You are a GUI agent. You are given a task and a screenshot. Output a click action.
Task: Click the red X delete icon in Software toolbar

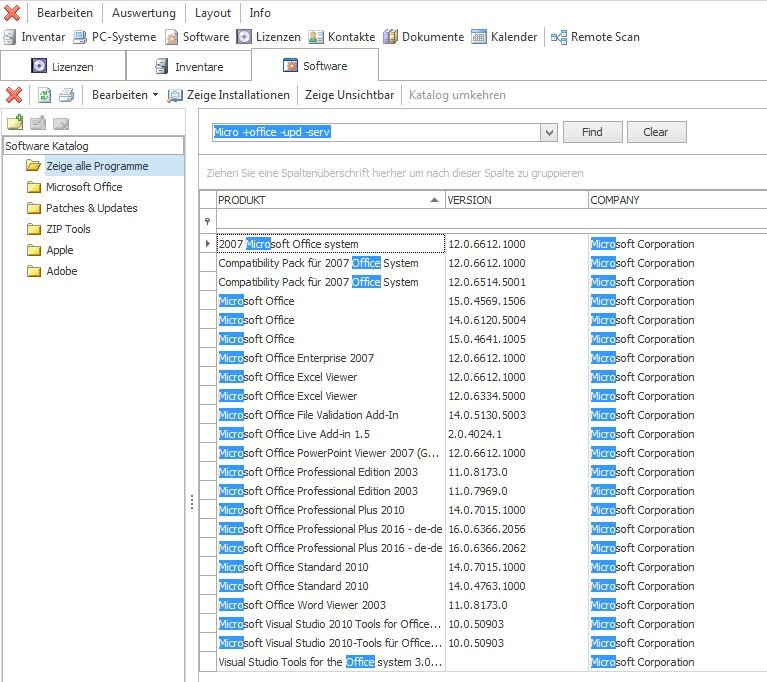[x=14, y=94]
